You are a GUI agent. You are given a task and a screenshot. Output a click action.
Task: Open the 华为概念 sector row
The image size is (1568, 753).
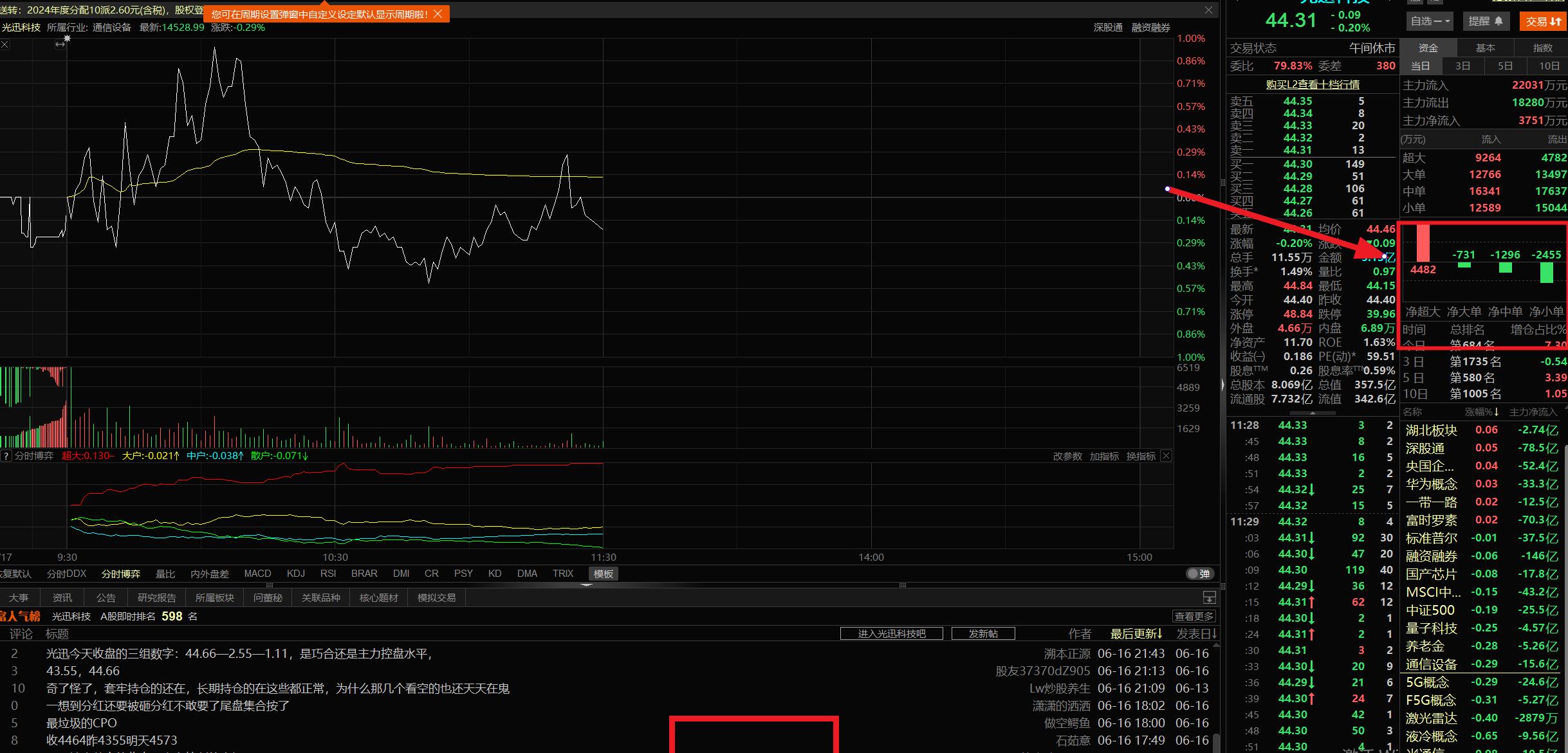click(1482, 484)
